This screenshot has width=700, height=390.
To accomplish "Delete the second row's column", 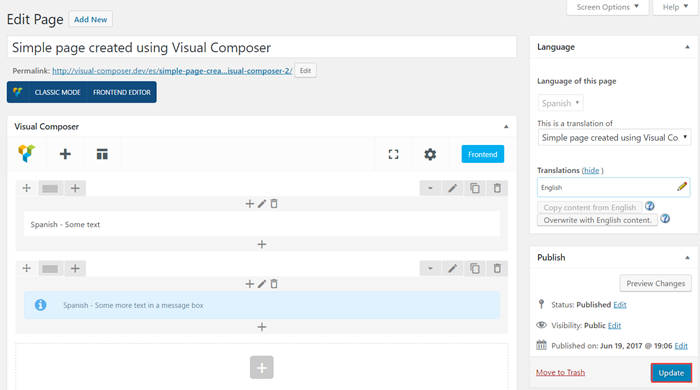I will coord(274,284).
